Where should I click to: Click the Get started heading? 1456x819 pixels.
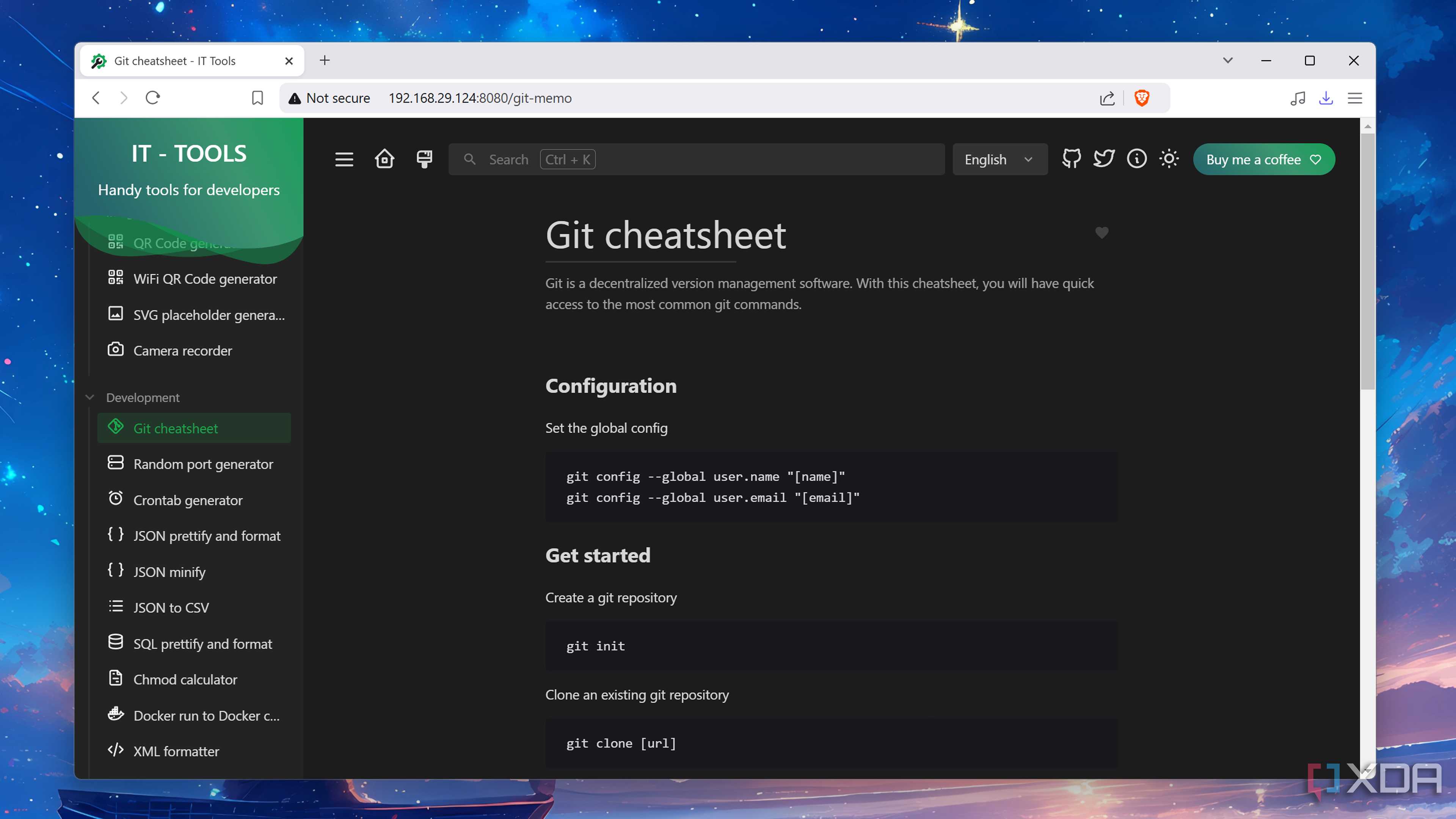pyautogui.click(x=598, y=555)
